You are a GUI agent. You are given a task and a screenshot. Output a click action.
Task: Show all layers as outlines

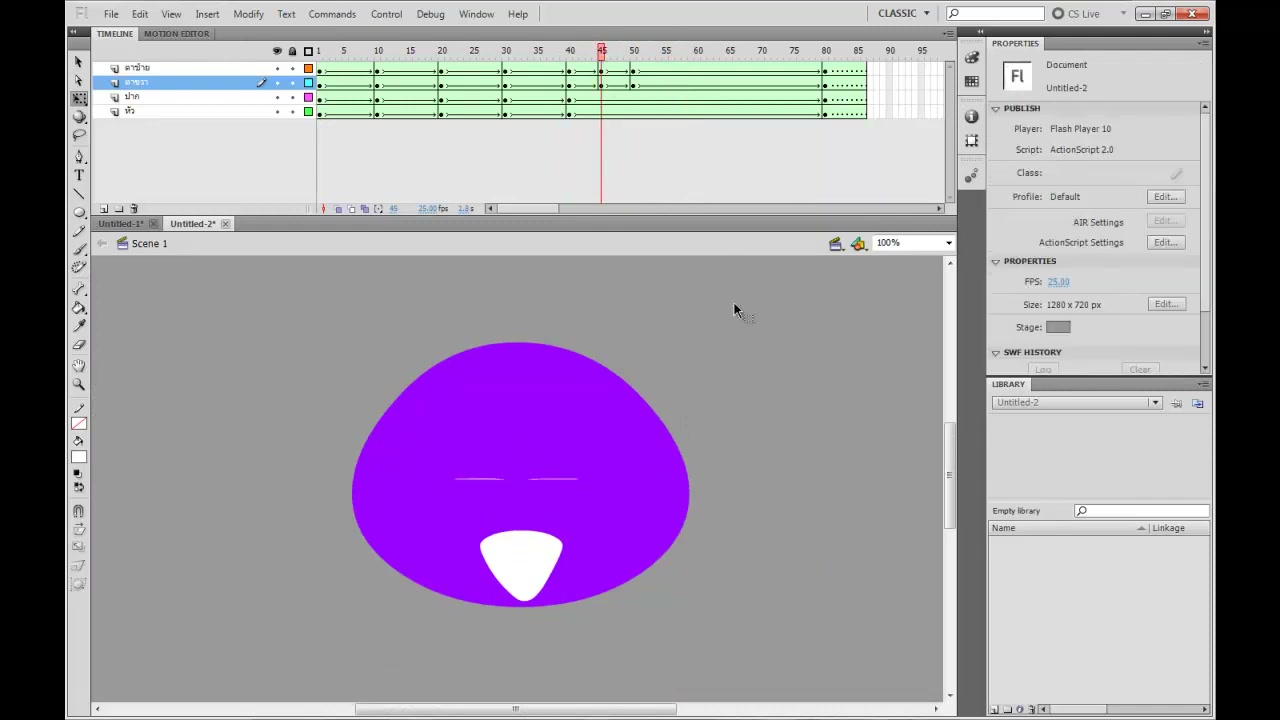point(308,51)
